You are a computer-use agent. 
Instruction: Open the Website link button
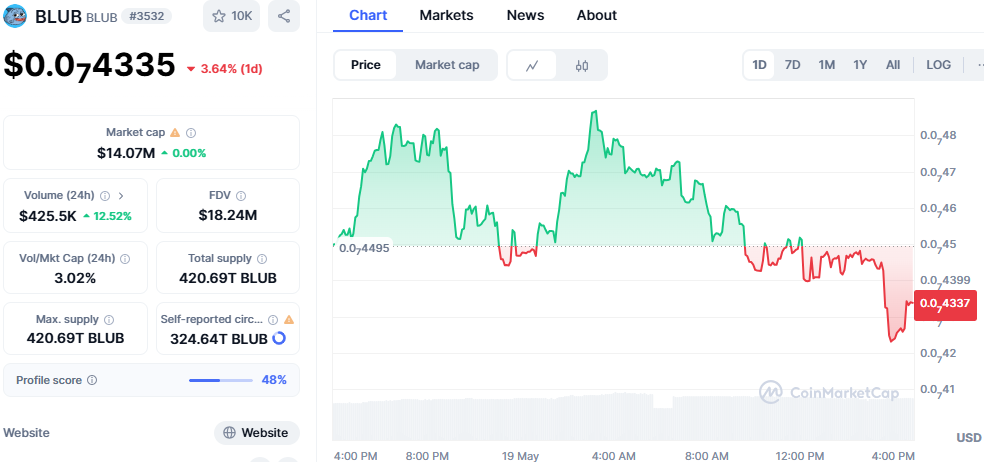[257, 432]
